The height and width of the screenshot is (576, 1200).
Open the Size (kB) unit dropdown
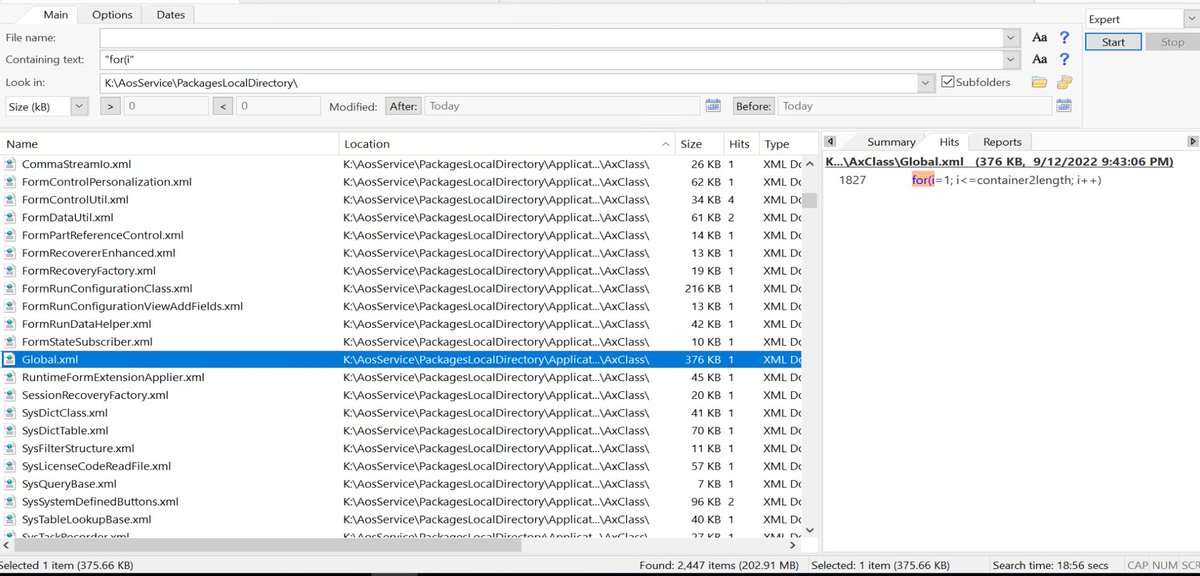pyautogui.click(x=79, y=106)
